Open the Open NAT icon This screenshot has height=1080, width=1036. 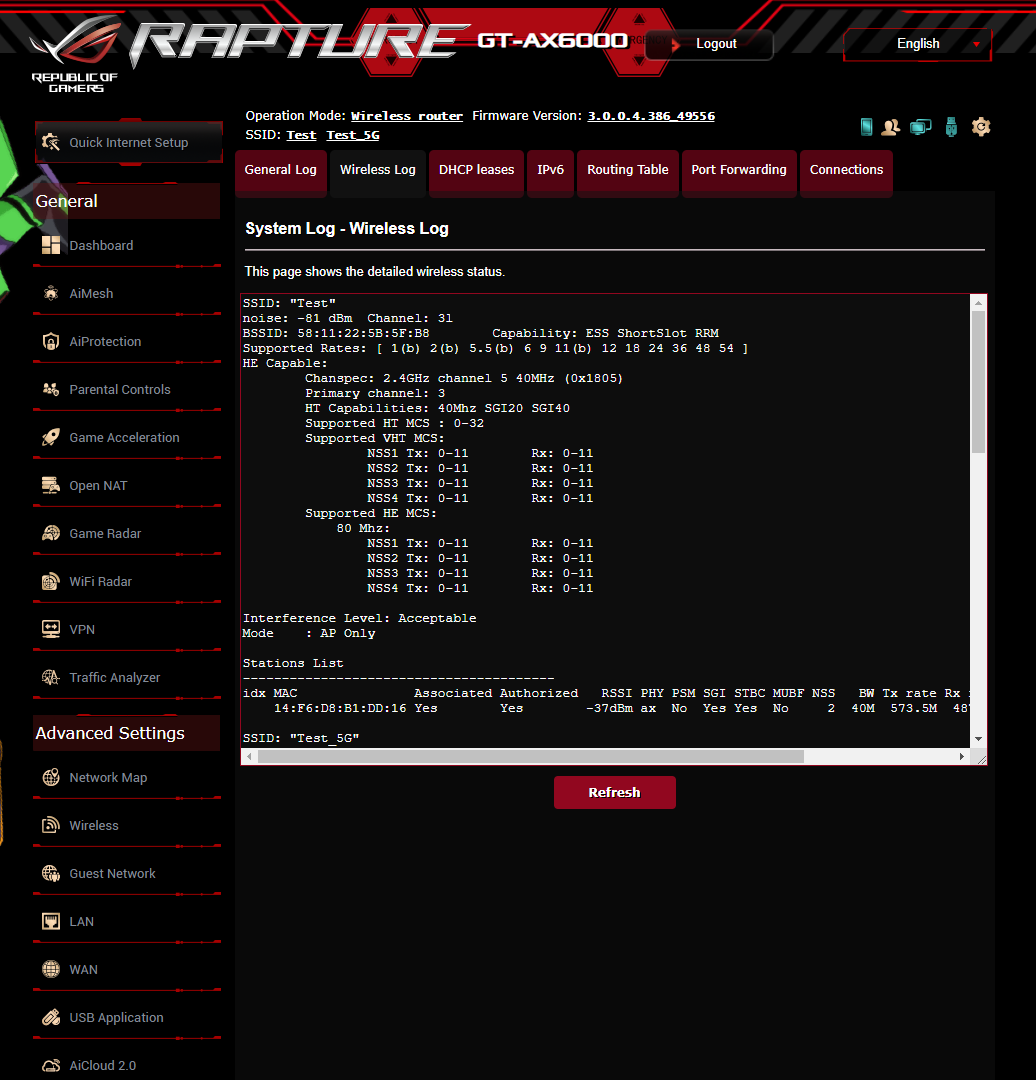point(51,486)
